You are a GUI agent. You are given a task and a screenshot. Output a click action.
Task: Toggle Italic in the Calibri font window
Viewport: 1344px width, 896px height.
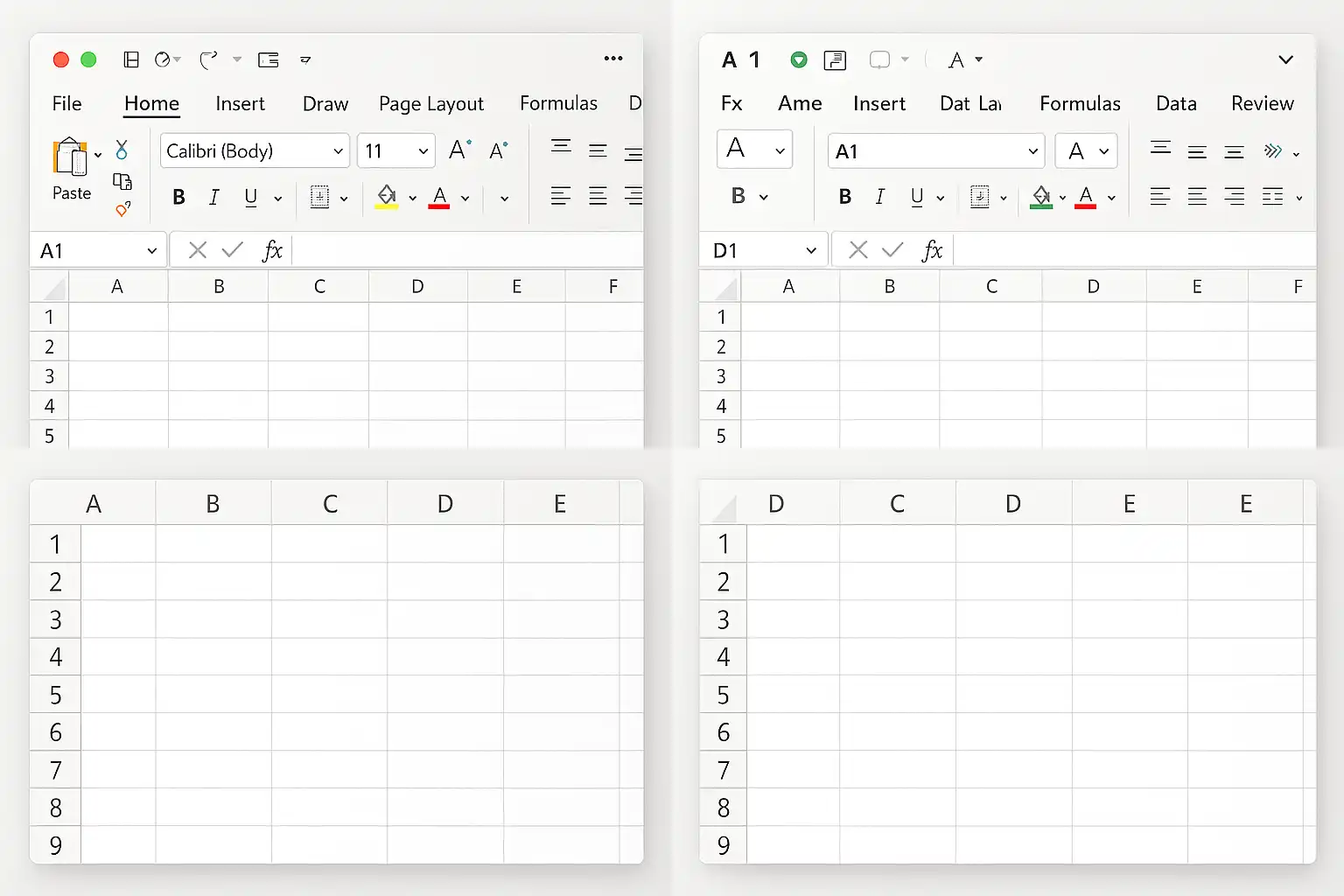213,198
